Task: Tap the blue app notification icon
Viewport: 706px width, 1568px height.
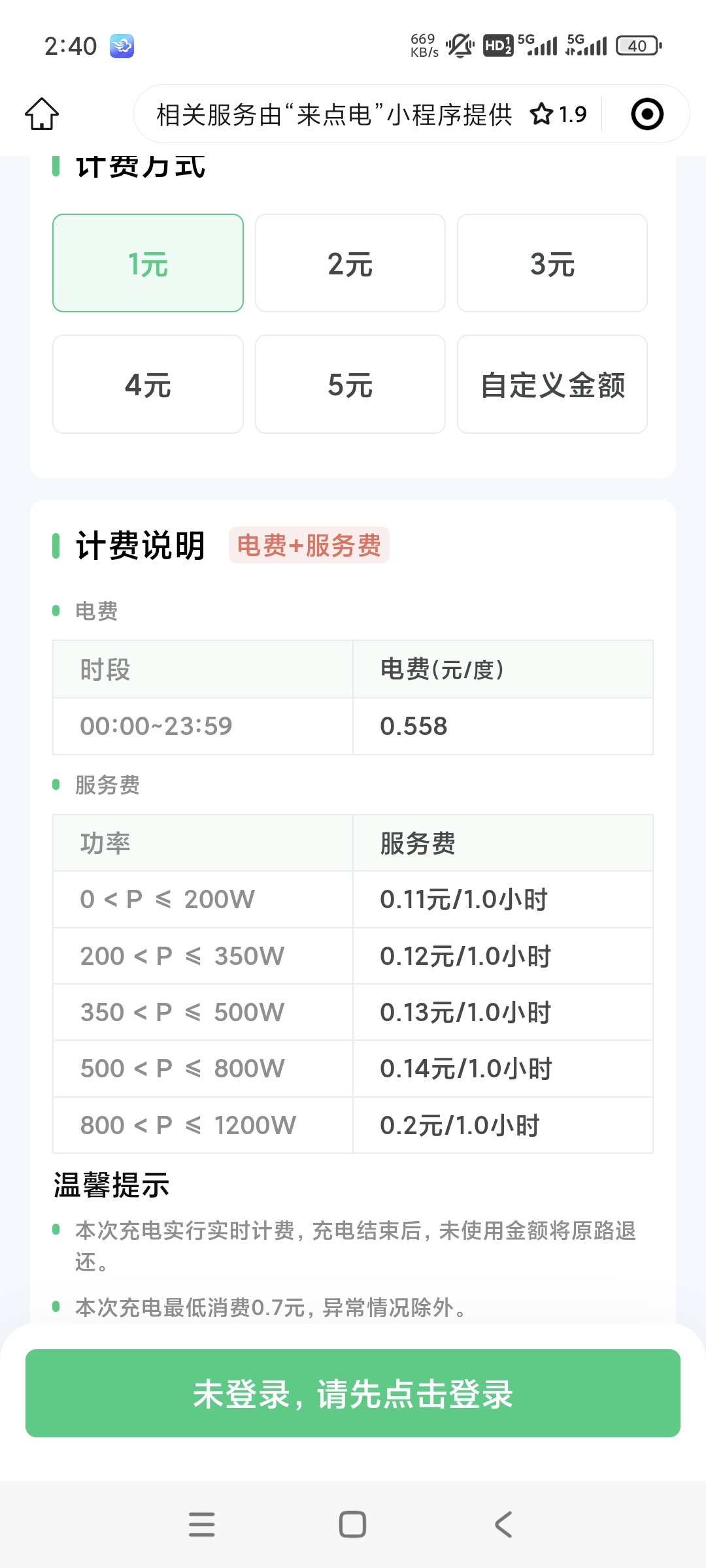Action: [122, 46]
